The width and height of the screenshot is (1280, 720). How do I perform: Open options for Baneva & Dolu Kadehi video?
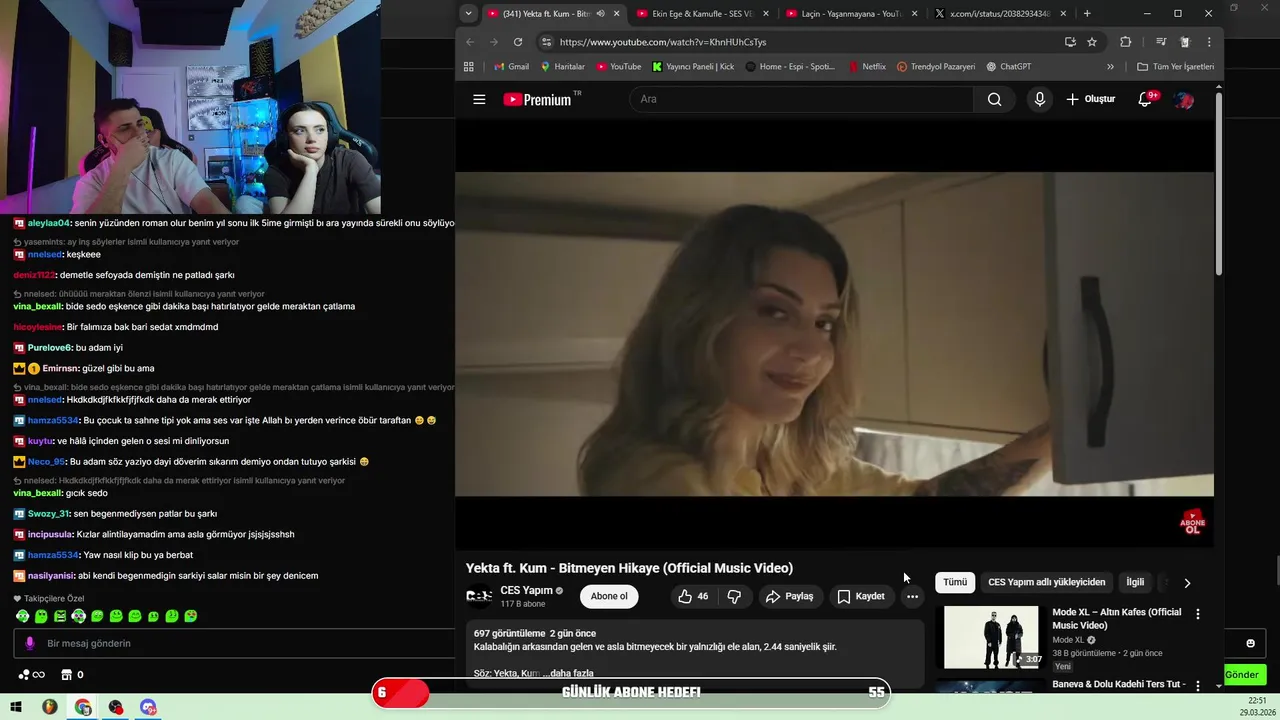tap(1198, 687)
